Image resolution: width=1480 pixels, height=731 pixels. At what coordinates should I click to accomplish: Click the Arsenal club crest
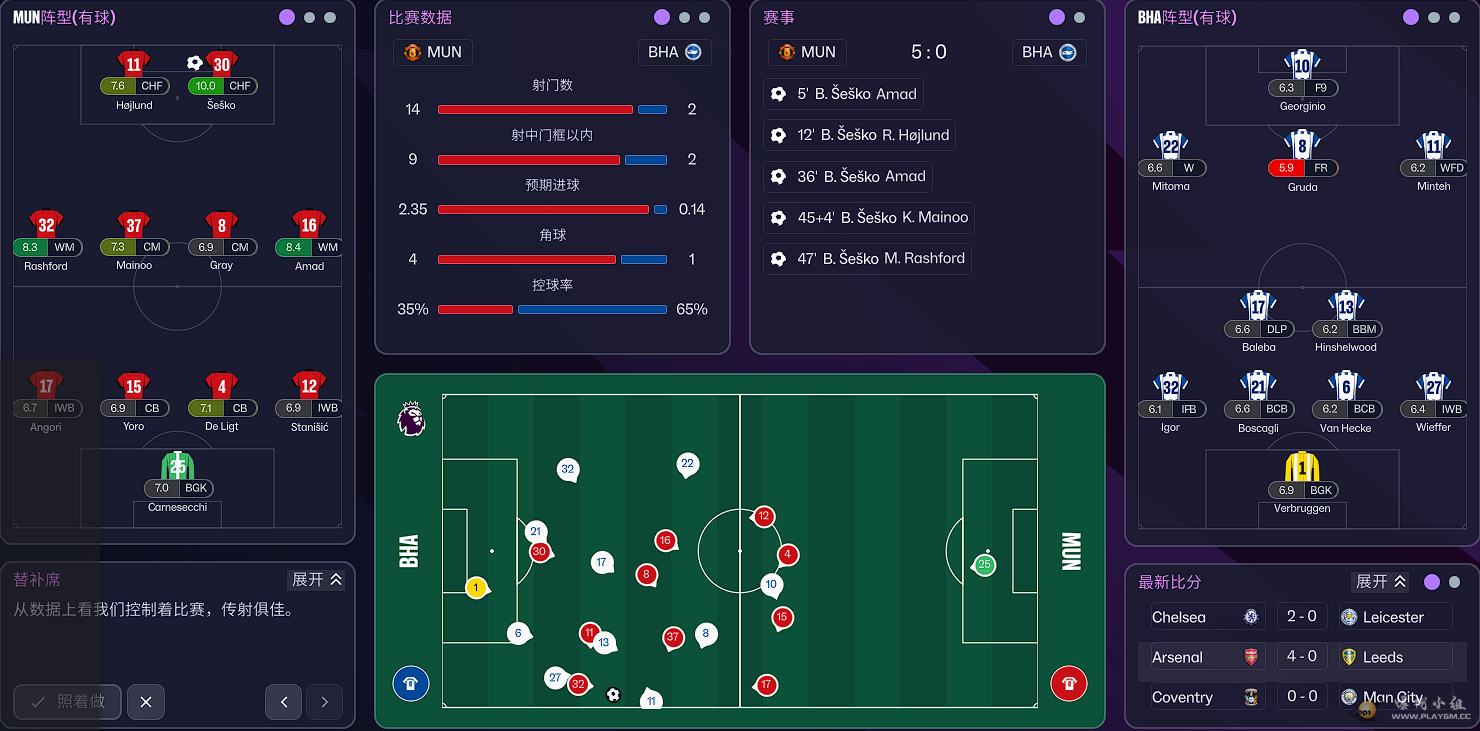pyautogui.click(x=1250, y=657)
